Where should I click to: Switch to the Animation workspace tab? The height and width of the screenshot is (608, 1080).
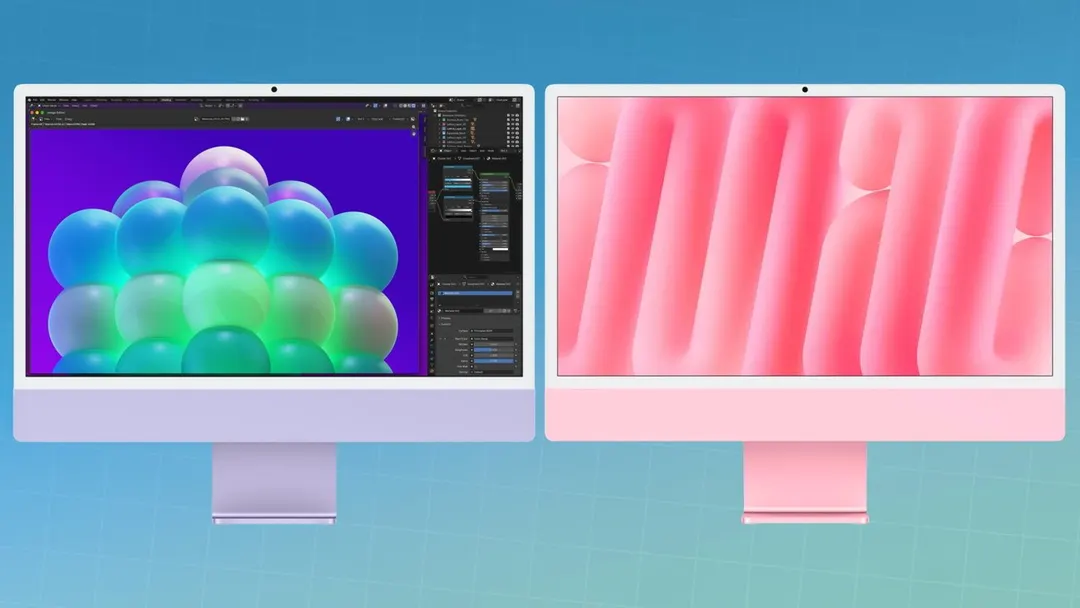[180, 100]
